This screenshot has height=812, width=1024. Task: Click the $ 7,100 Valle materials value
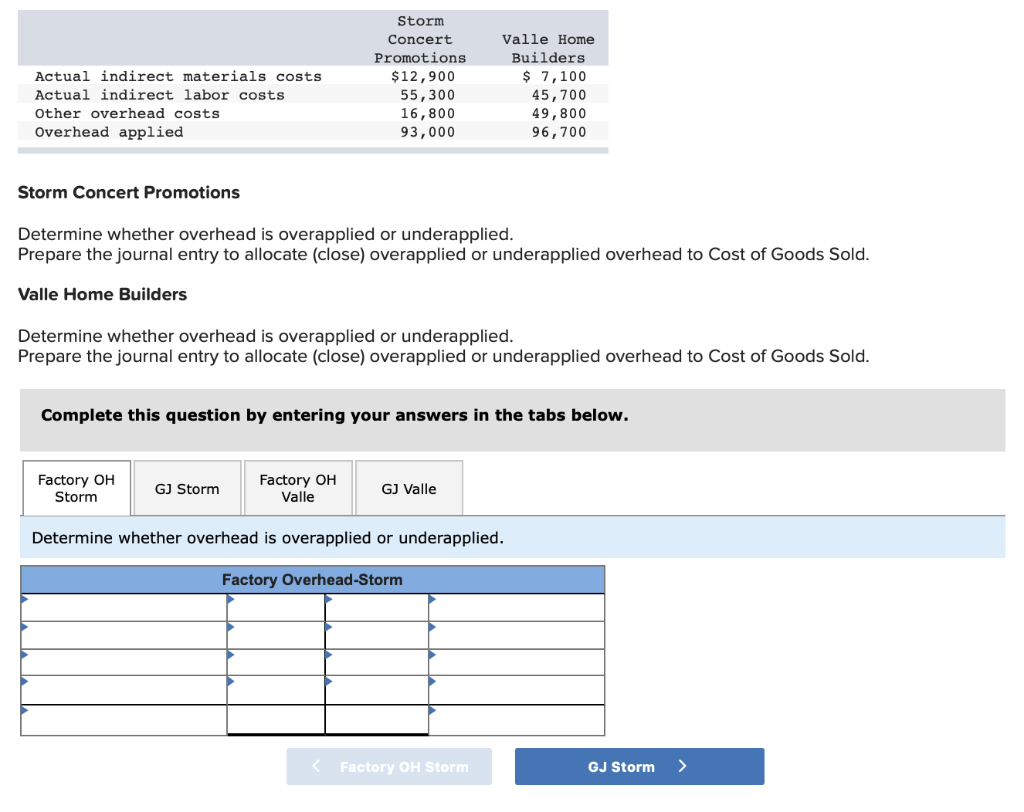click(x=554, y=76)
